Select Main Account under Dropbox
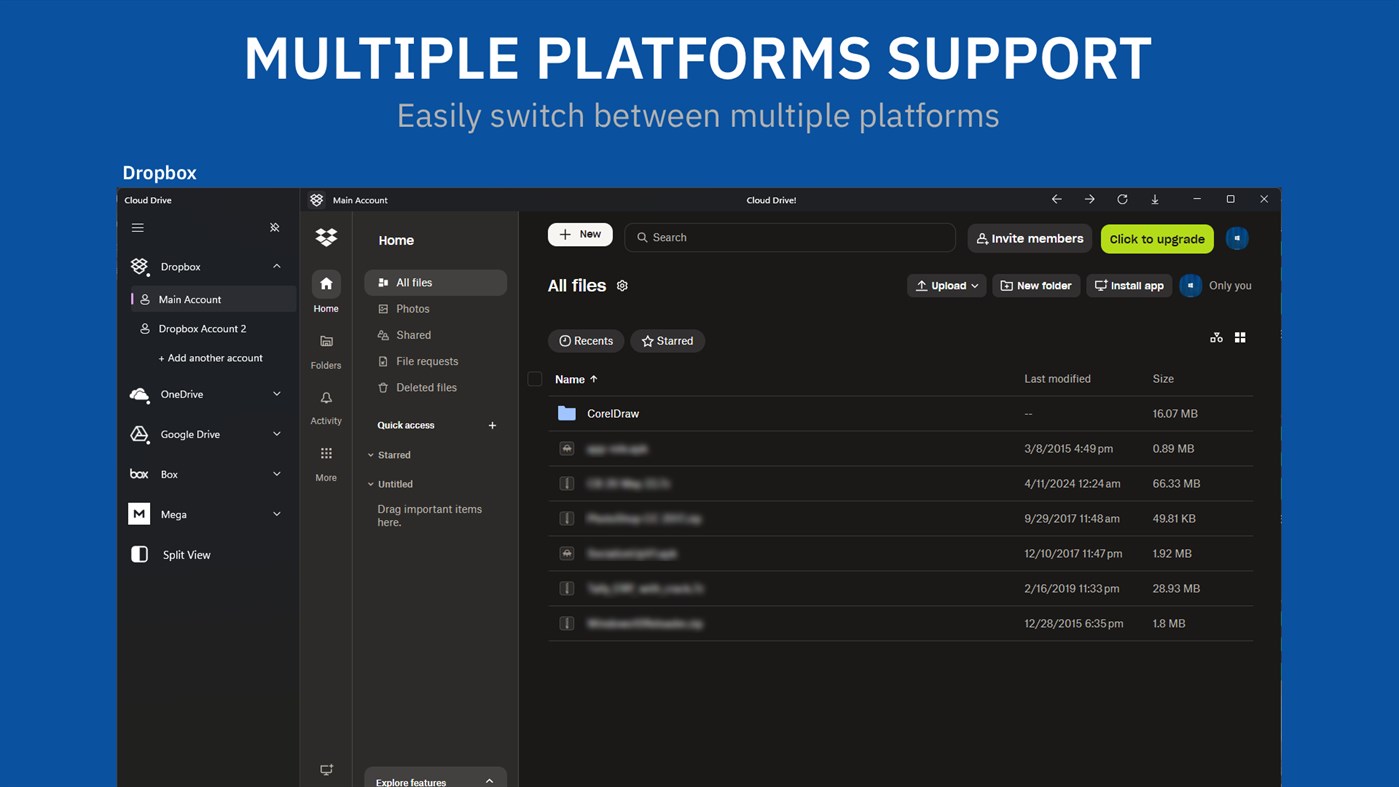 pyautogui.click(x=213, y=299)
